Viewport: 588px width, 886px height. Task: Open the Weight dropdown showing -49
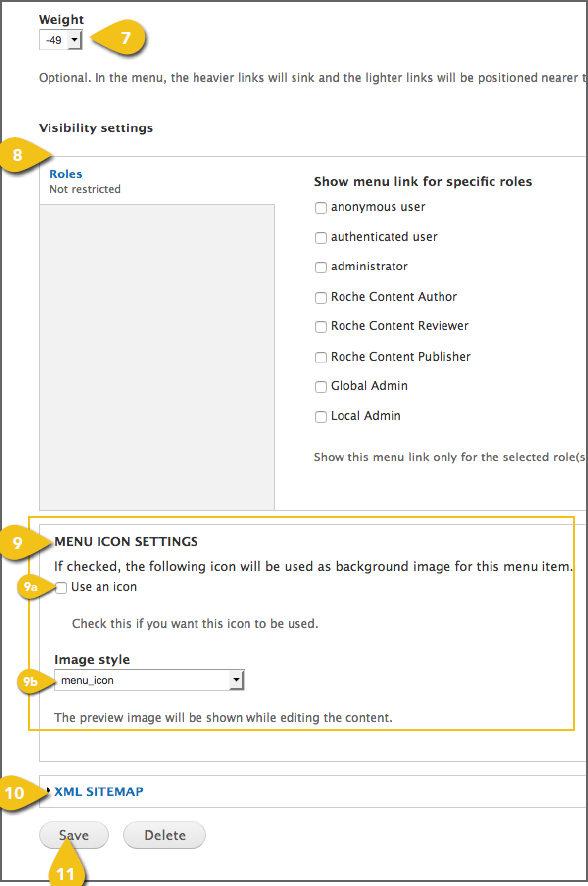point(61,40)
